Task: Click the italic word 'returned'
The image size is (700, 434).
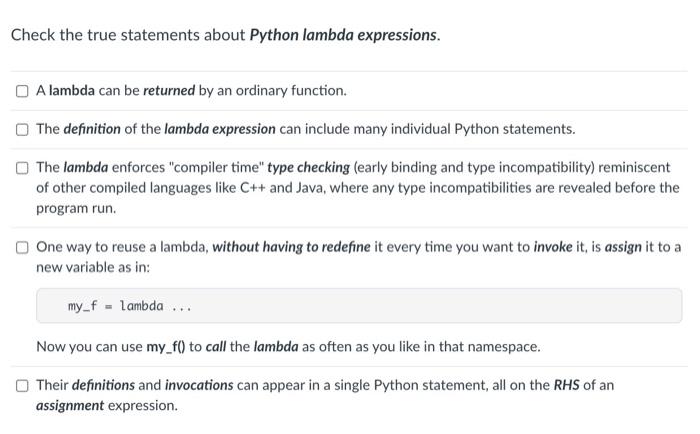Action: [169, 91]
